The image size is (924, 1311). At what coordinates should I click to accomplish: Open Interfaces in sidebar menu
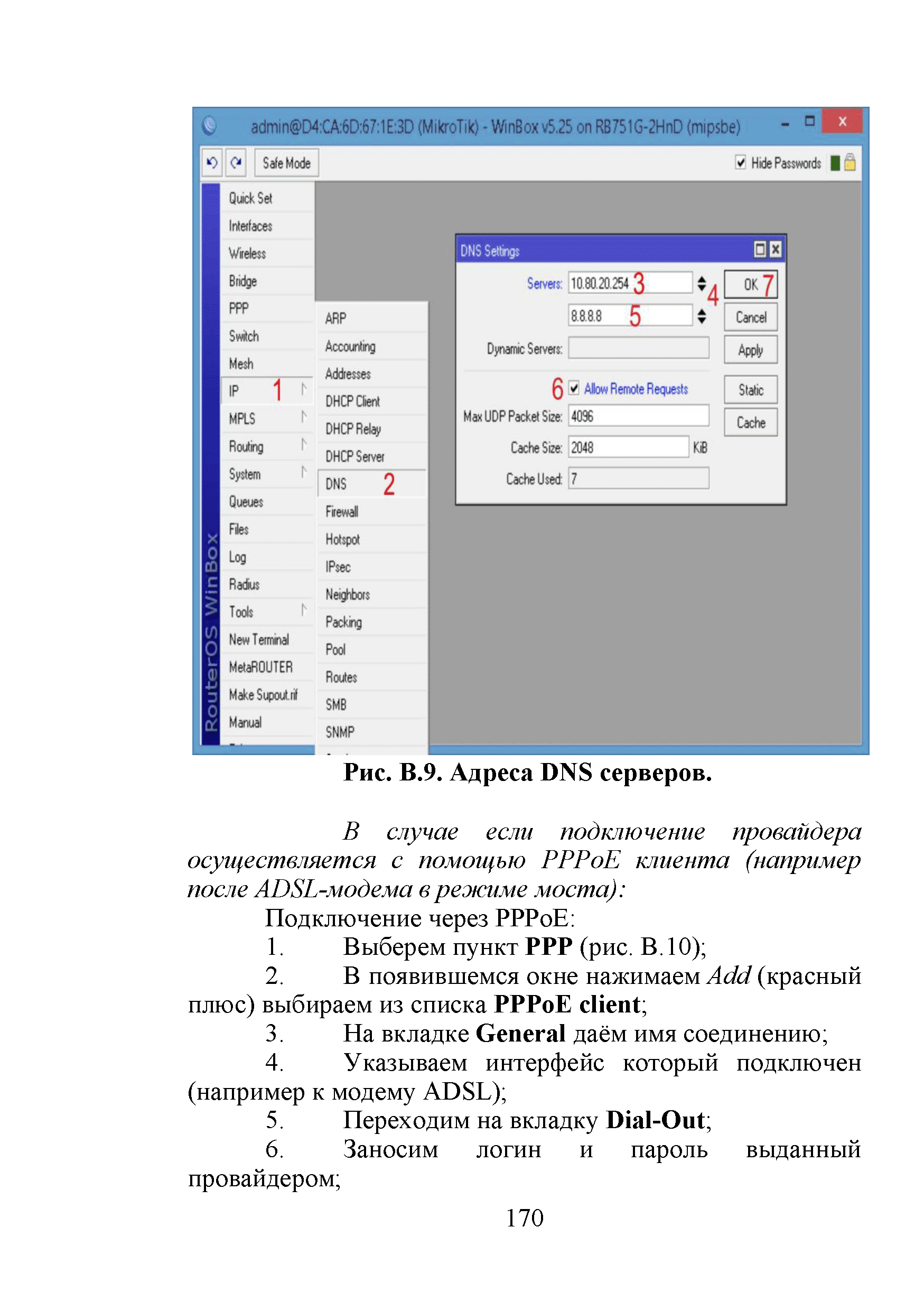tap(267, 226)
